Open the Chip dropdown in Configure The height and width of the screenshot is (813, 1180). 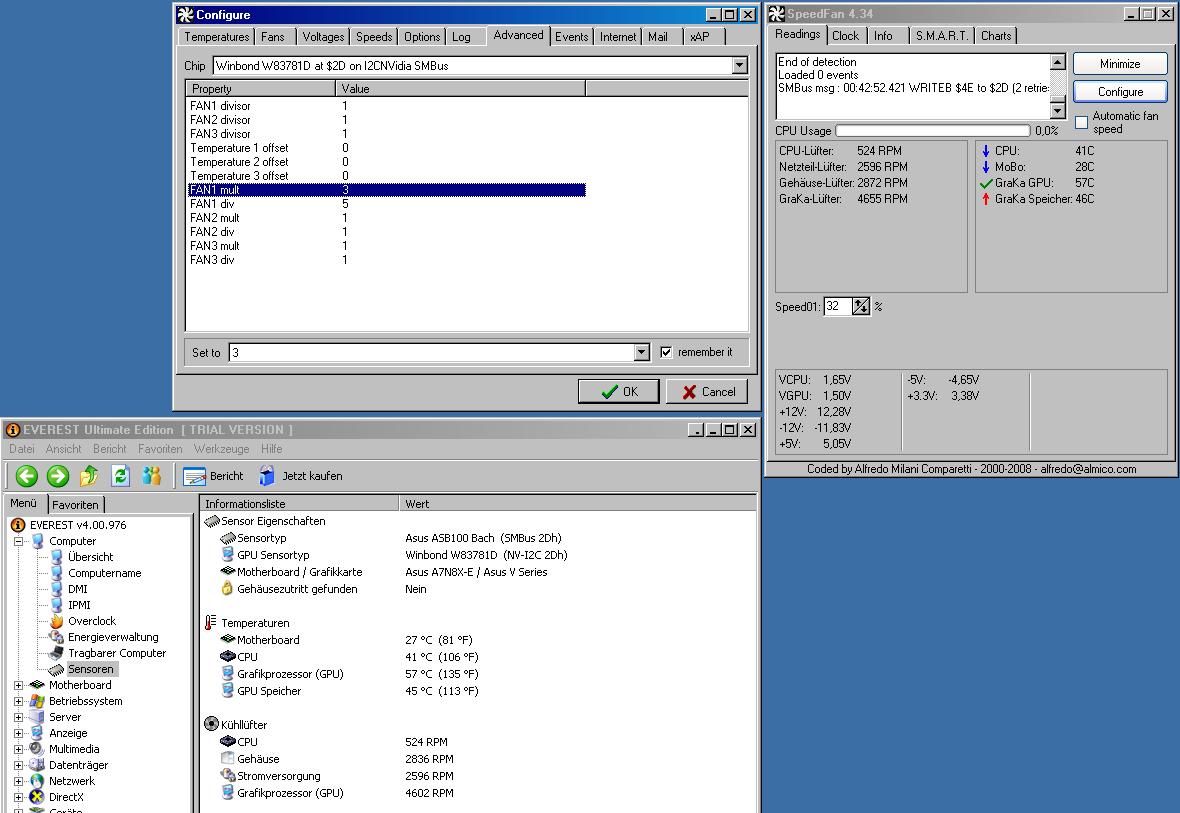coord(739,65)
